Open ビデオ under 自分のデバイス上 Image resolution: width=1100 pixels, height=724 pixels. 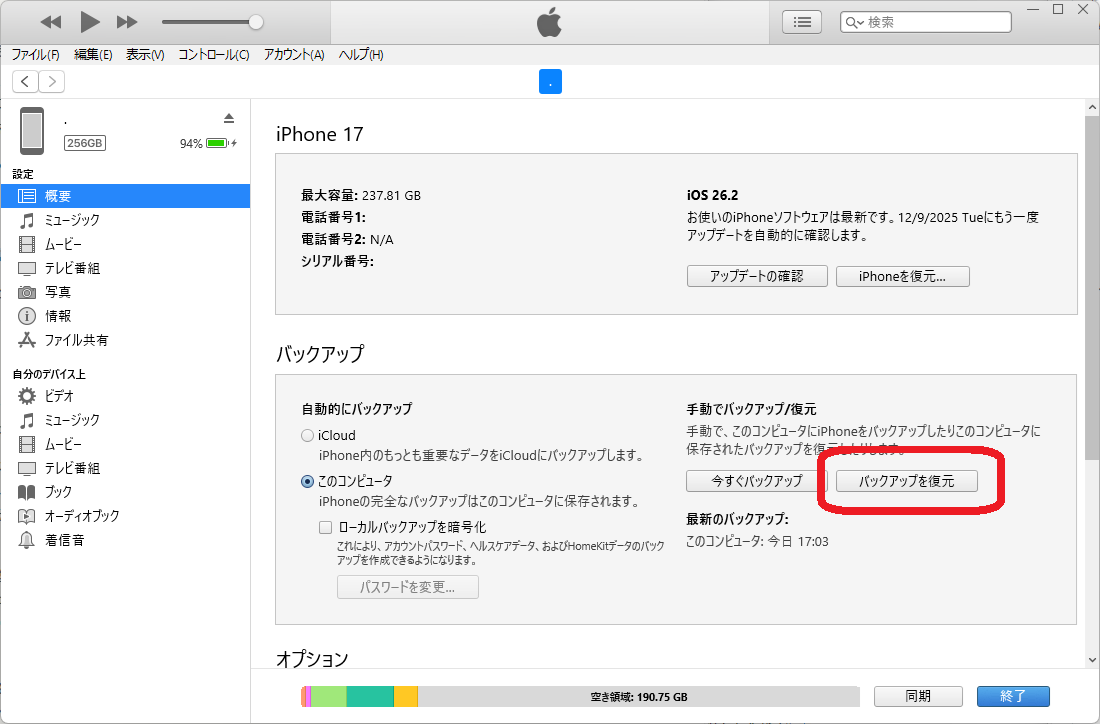pyautogui.click(x=125, y=396)
